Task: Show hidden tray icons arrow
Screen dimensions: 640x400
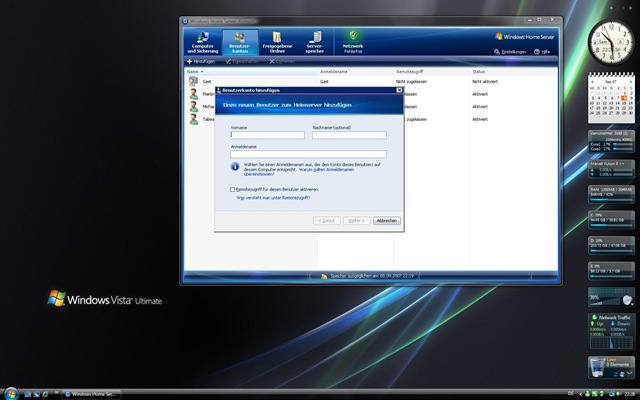Action: click(580, 394)
